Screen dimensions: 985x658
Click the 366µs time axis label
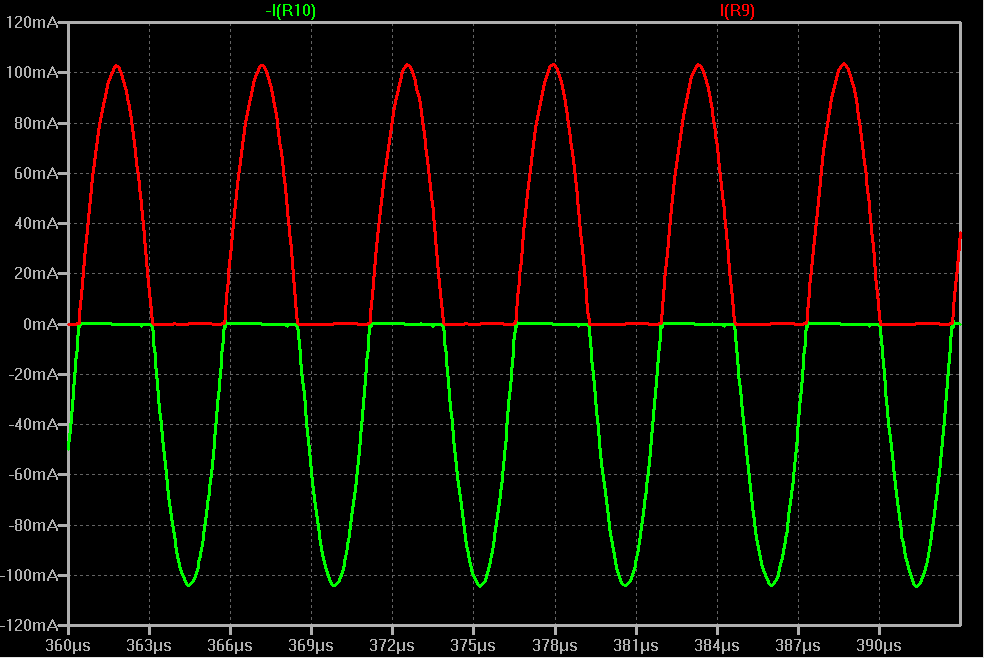tap(230, 645)
